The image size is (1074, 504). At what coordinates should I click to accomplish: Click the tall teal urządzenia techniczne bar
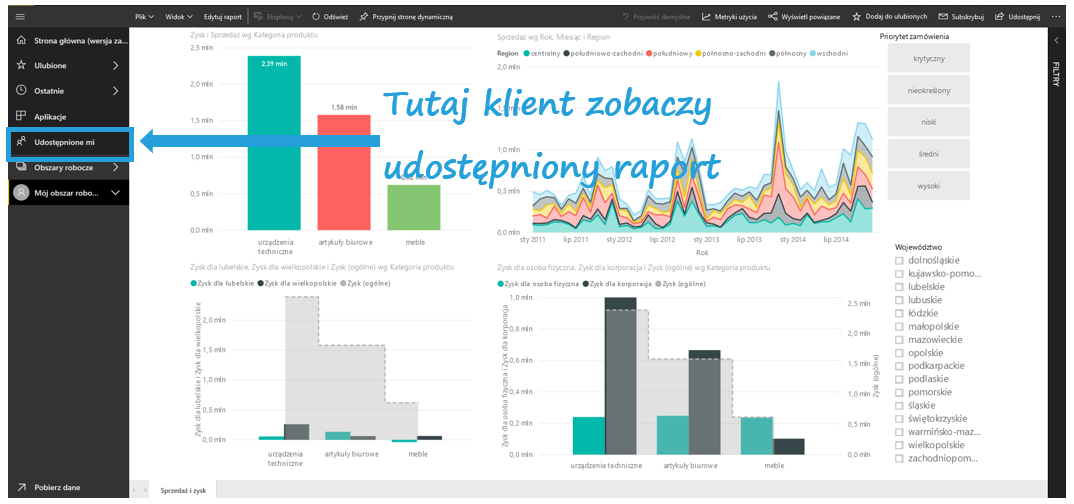(x=274, y=140)
